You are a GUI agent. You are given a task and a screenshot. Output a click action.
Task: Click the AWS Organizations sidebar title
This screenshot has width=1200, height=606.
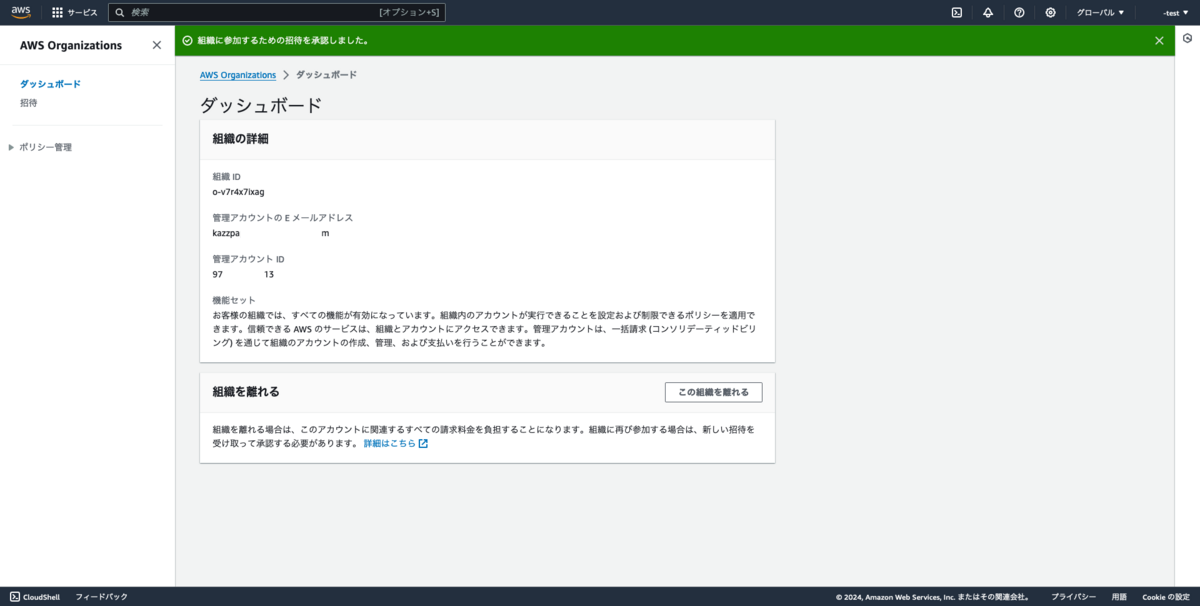(x=71, y=45)
